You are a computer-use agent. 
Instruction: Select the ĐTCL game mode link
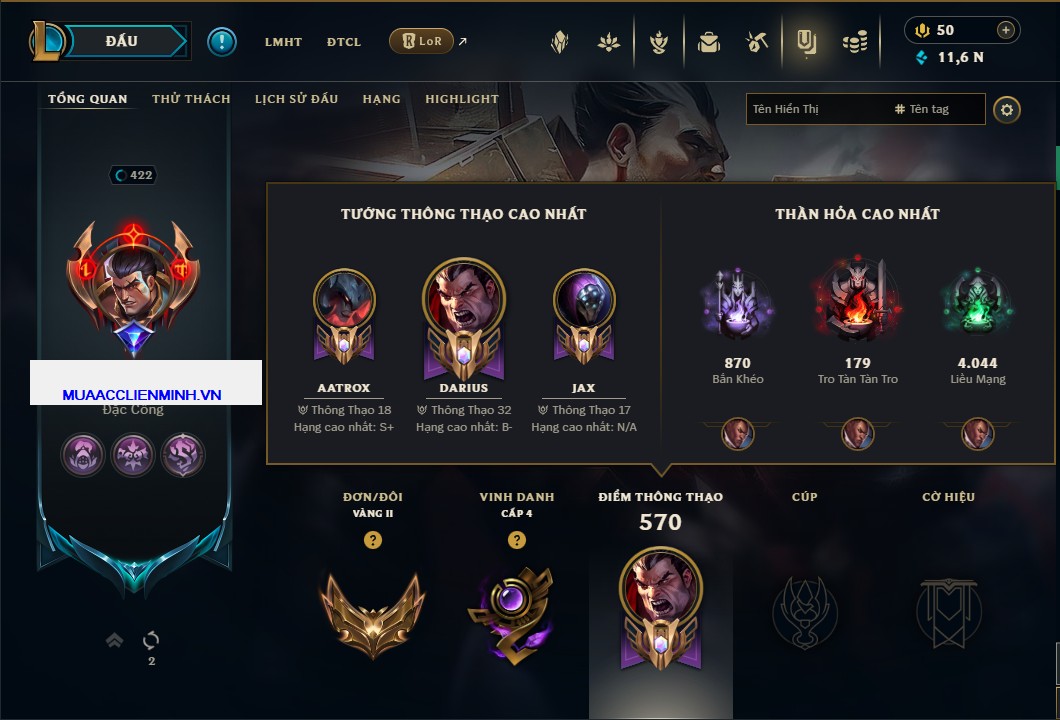(x=343, y=42)
